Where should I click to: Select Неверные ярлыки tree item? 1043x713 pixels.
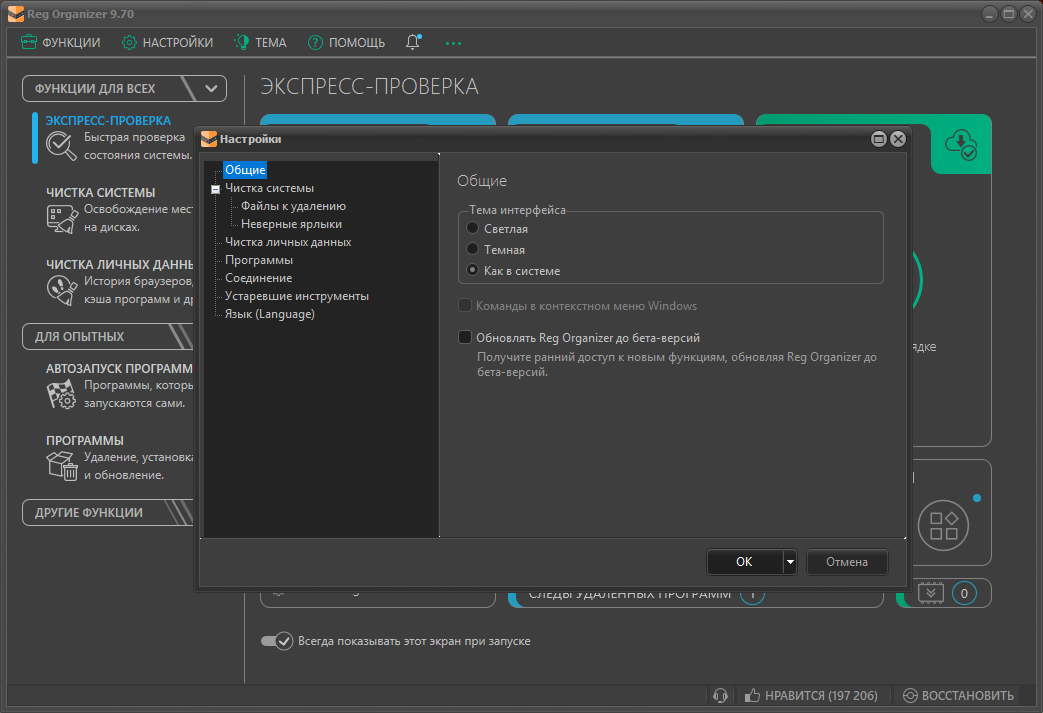point(291,224)
